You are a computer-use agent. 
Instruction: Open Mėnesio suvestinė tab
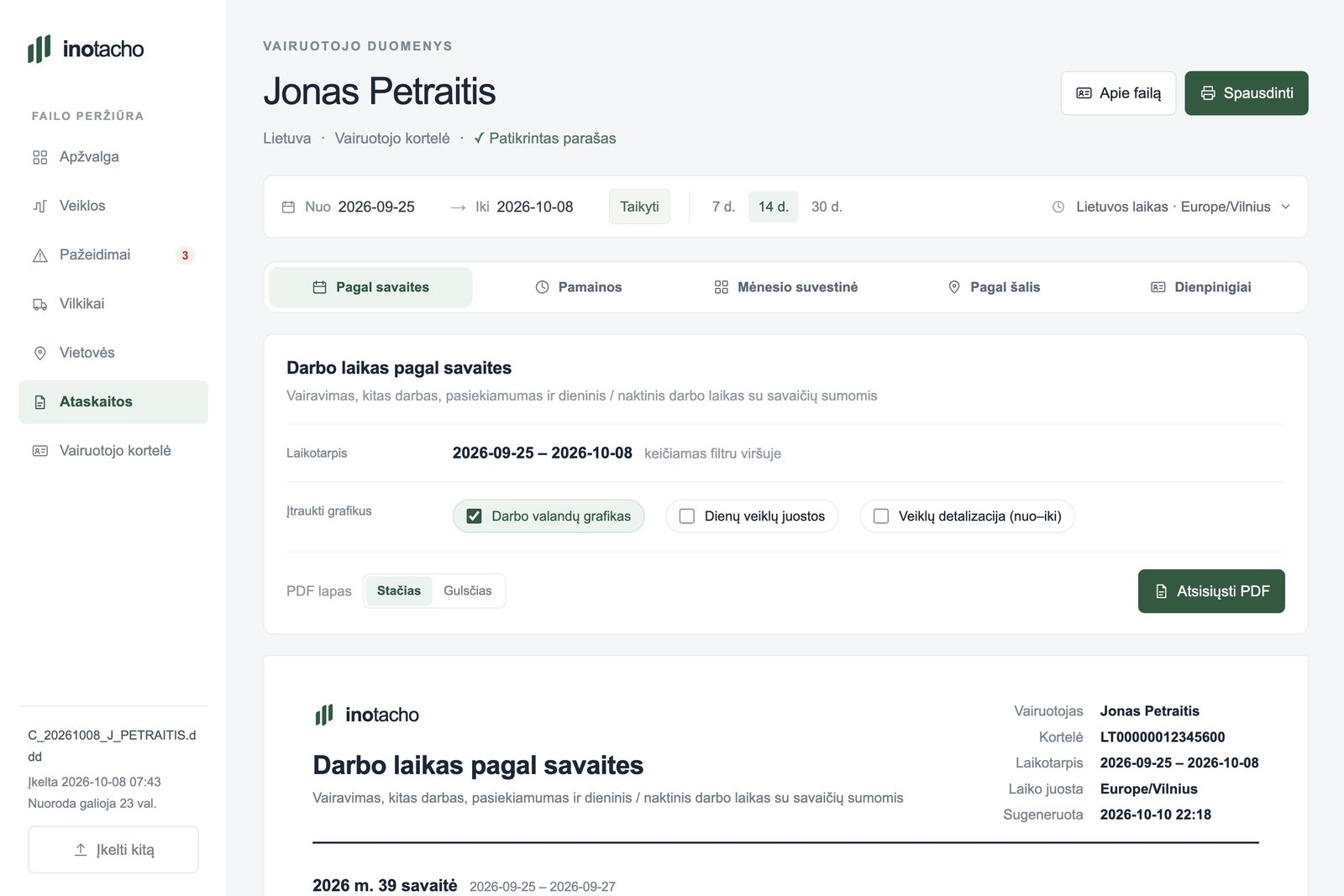tap(785, 287)
